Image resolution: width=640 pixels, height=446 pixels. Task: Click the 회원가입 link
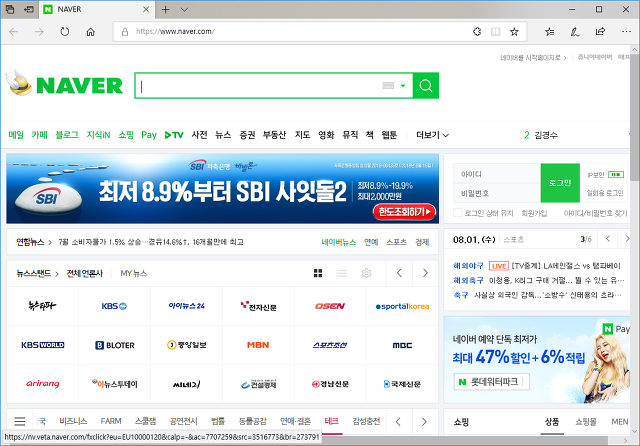tap(534, 213)
